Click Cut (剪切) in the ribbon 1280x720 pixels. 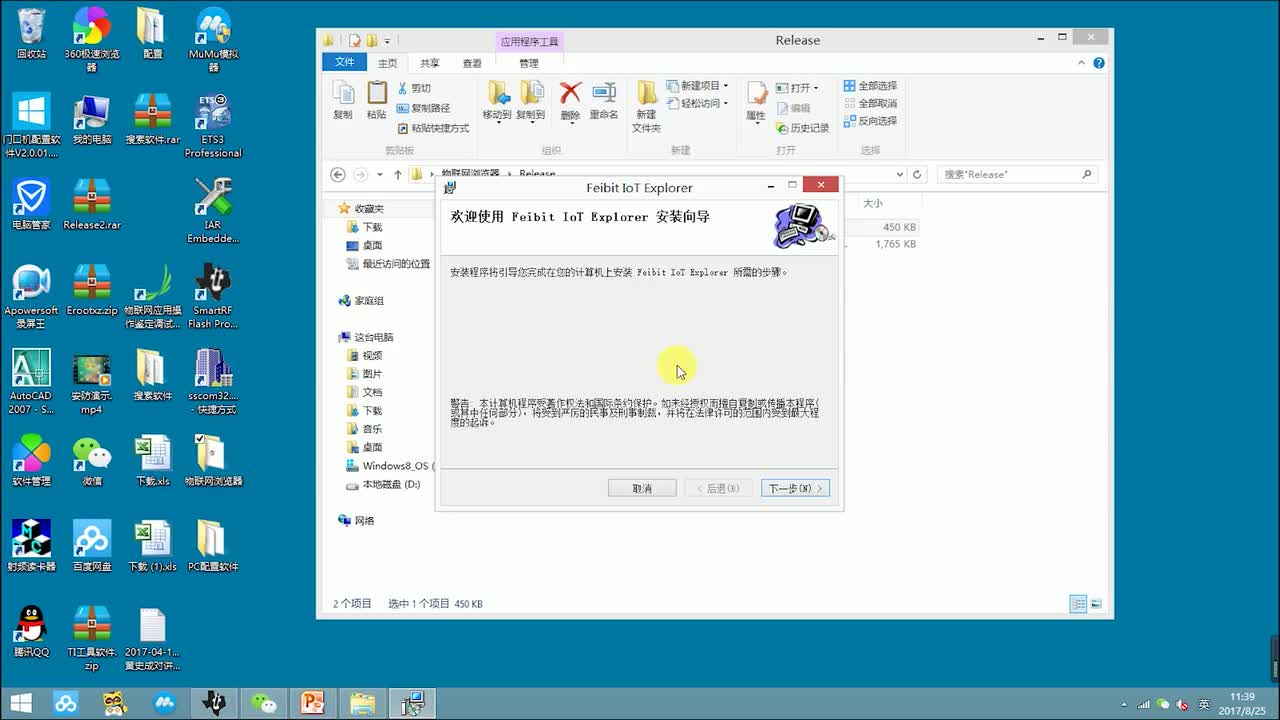414,88
